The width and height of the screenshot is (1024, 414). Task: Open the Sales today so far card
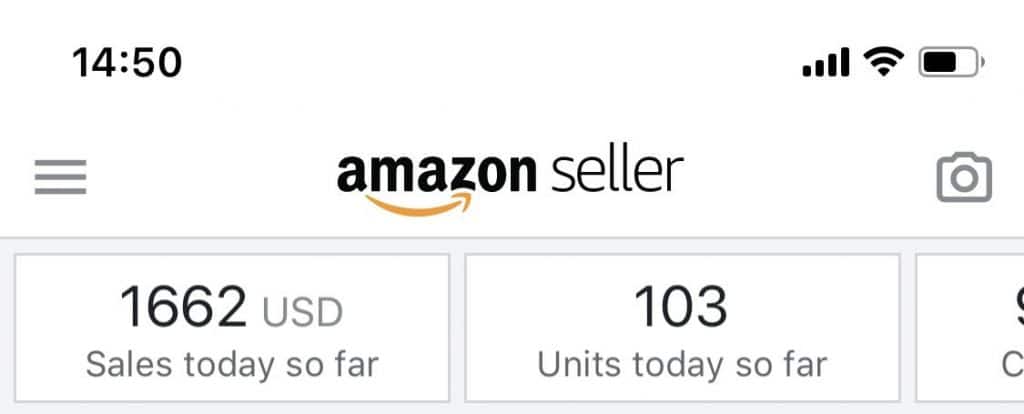click(x=232, y=327)
